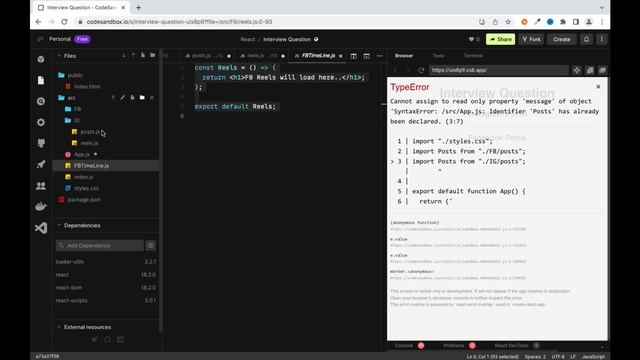This screenshot has height=360, width=640.
Task: Click the Add Dependency search field
Action: point(100,245)
